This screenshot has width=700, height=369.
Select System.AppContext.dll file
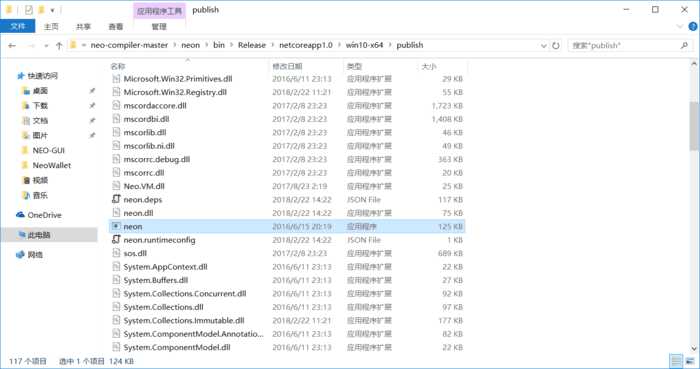pyautogui.click(x=287, y=267)
